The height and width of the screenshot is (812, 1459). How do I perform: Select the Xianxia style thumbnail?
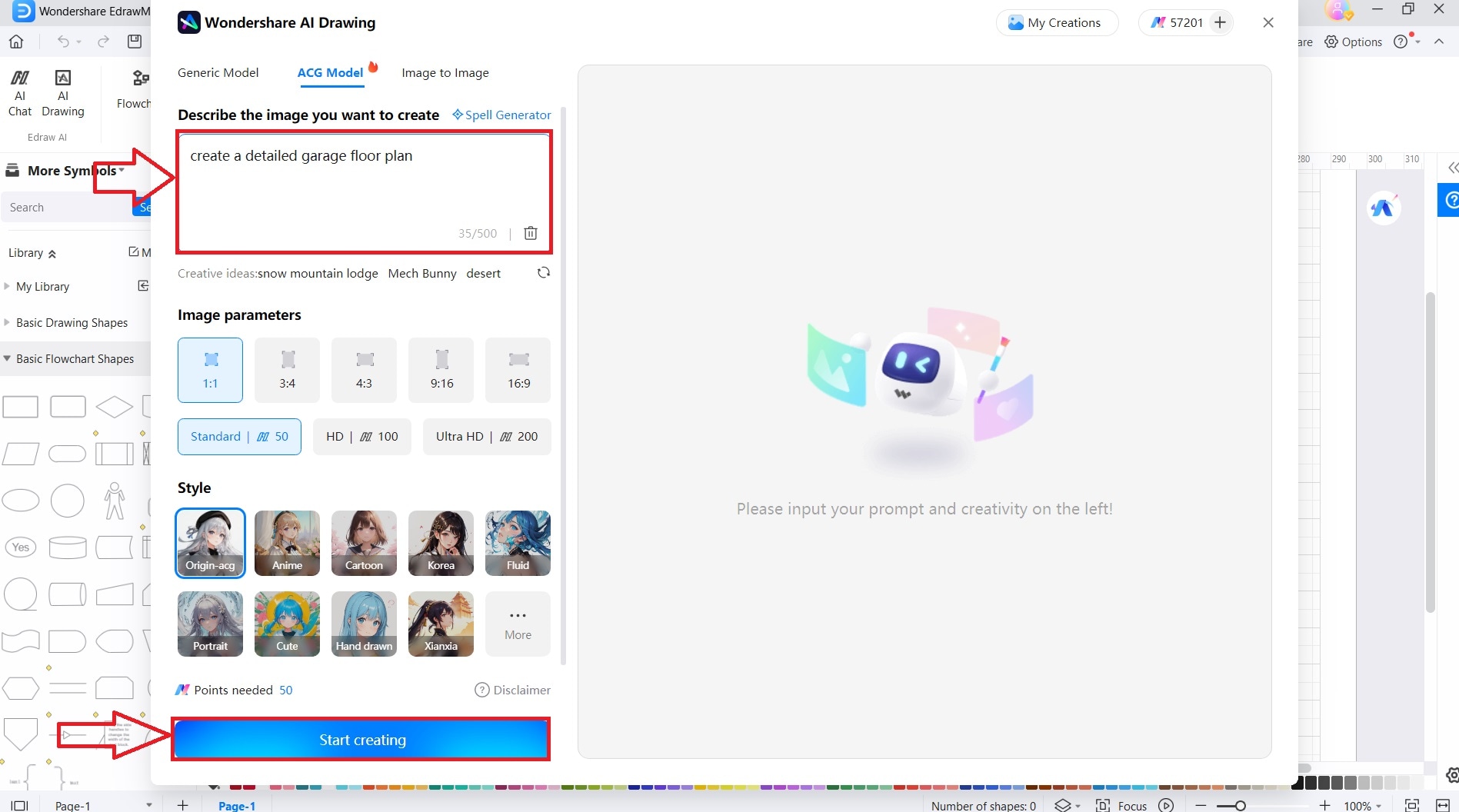[441, 624]
